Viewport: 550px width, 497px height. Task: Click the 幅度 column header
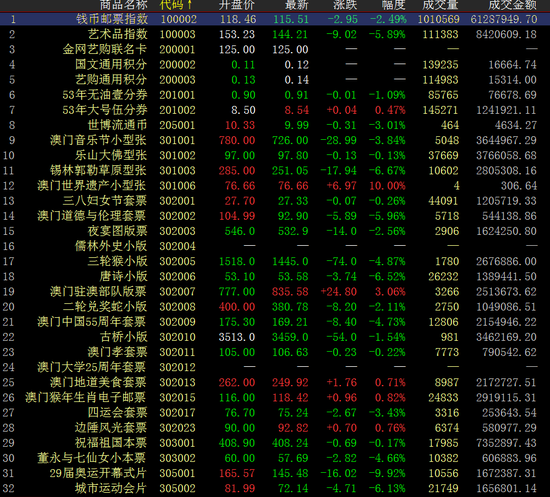pos(394,5)
